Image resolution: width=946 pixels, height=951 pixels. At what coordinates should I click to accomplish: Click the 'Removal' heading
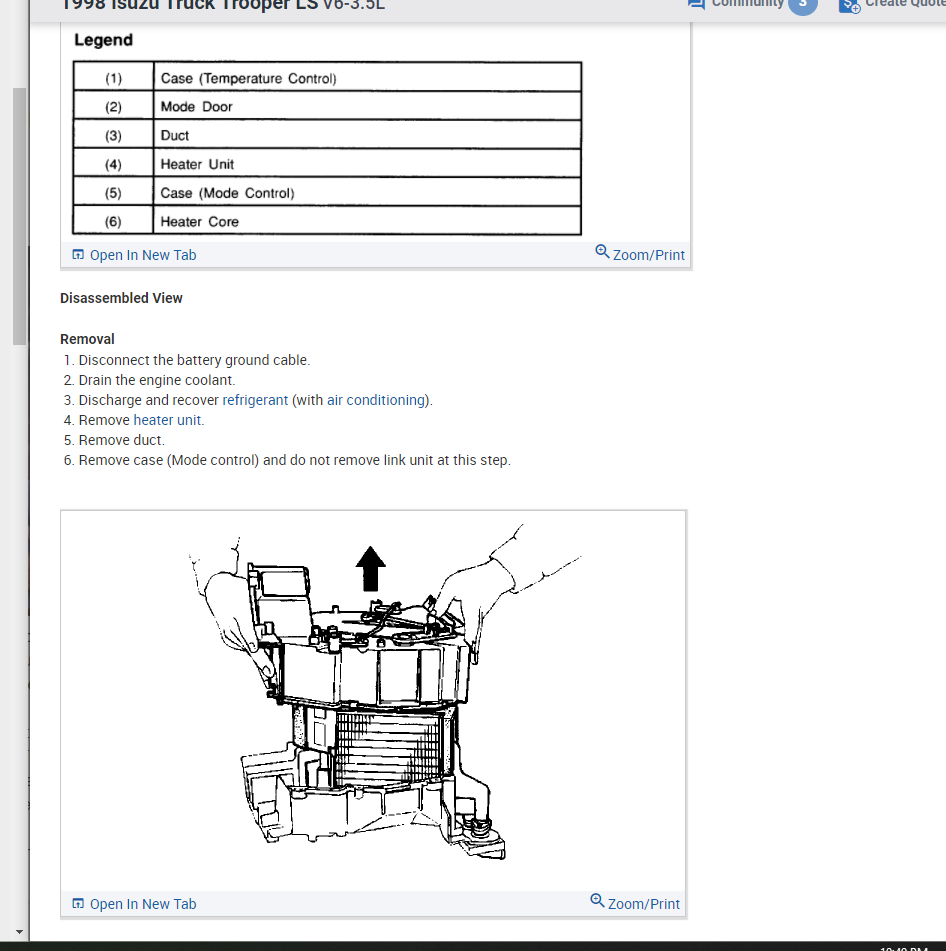[x=87, y=339]
